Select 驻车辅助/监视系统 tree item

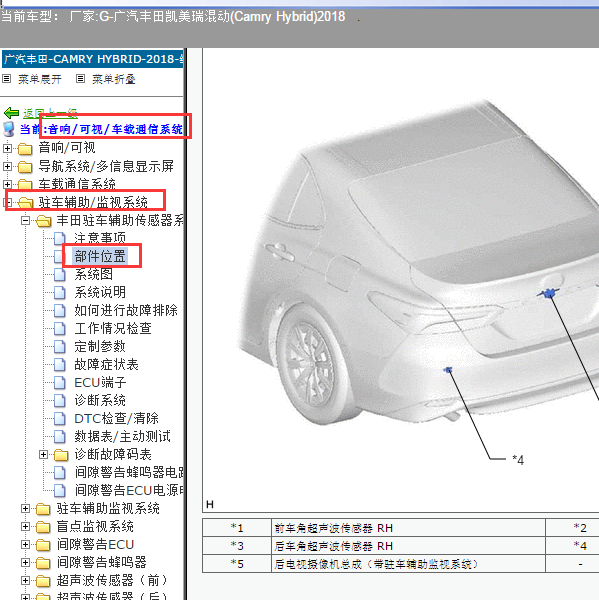point(93,202)
